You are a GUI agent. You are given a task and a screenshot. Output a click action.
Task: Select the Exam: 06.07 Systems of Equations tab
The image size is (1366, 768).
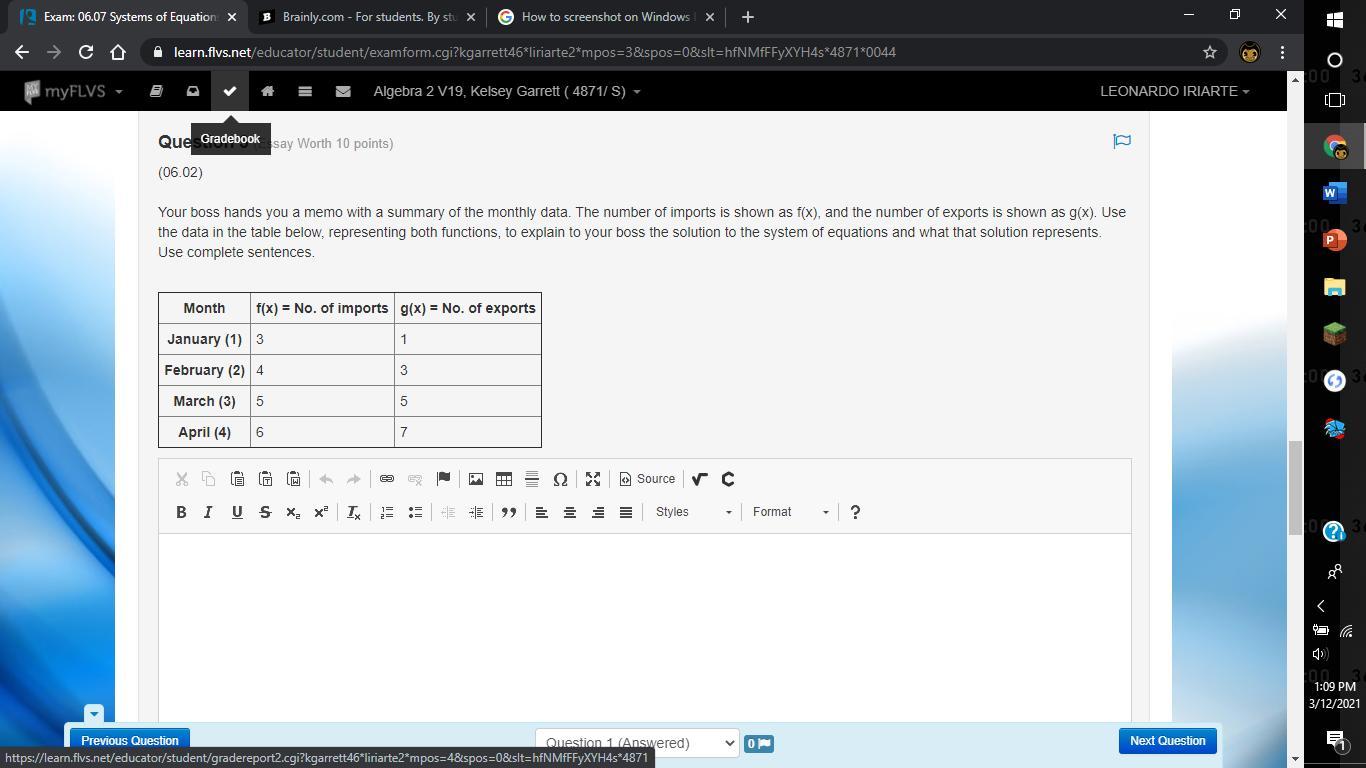click(x=127, y=17)
